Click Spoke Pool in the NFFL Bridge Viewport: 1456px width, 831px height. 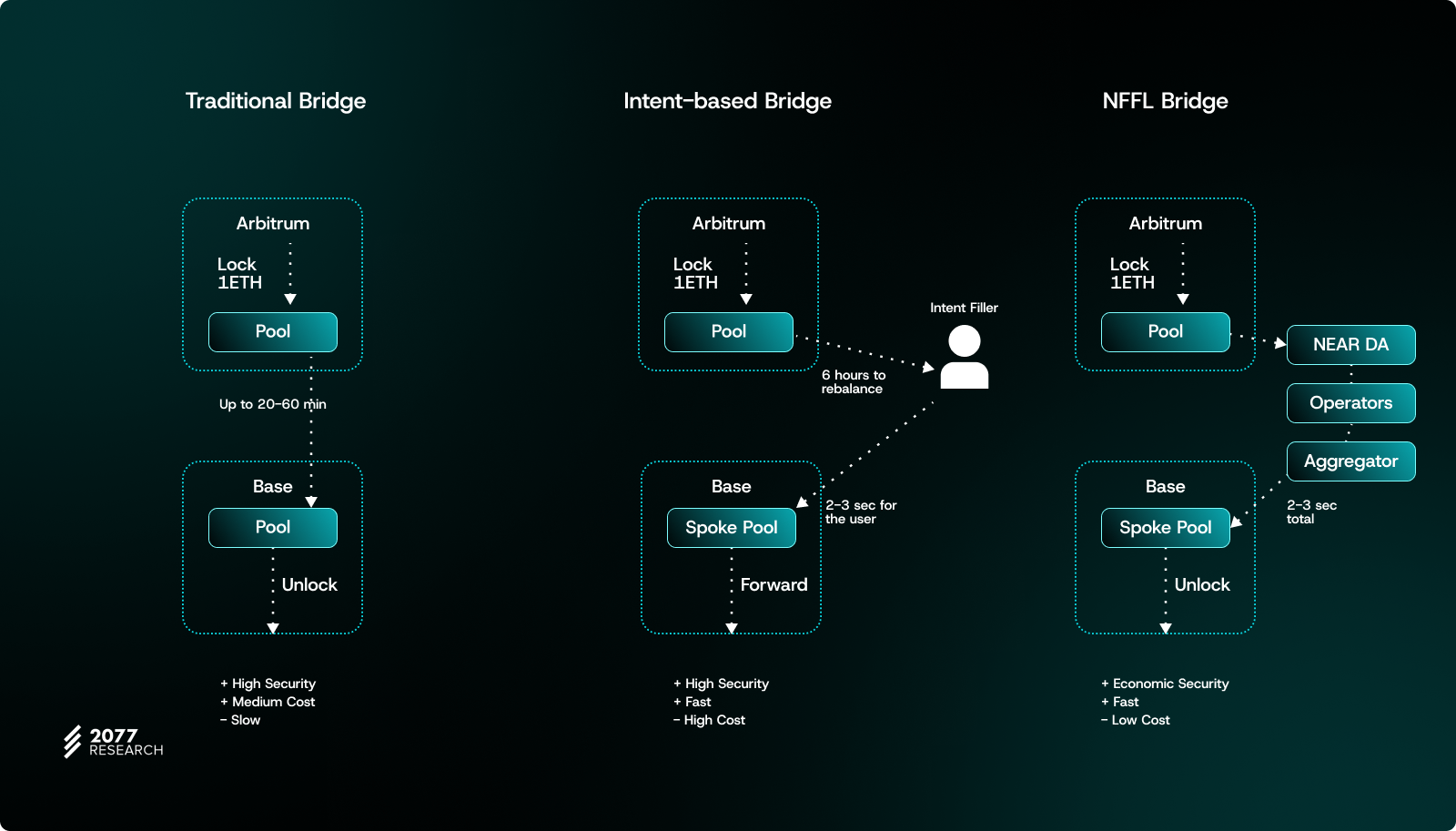(x=1165, y=528)
